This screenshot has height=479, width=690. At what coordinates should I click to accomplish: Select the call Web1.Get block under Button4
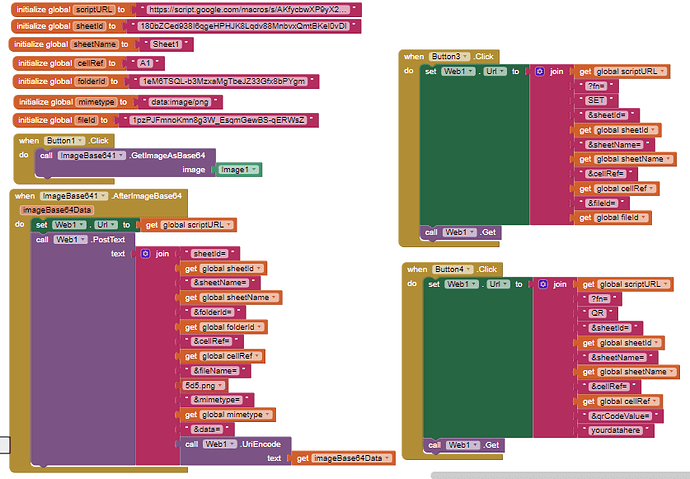tap(462, 444)
